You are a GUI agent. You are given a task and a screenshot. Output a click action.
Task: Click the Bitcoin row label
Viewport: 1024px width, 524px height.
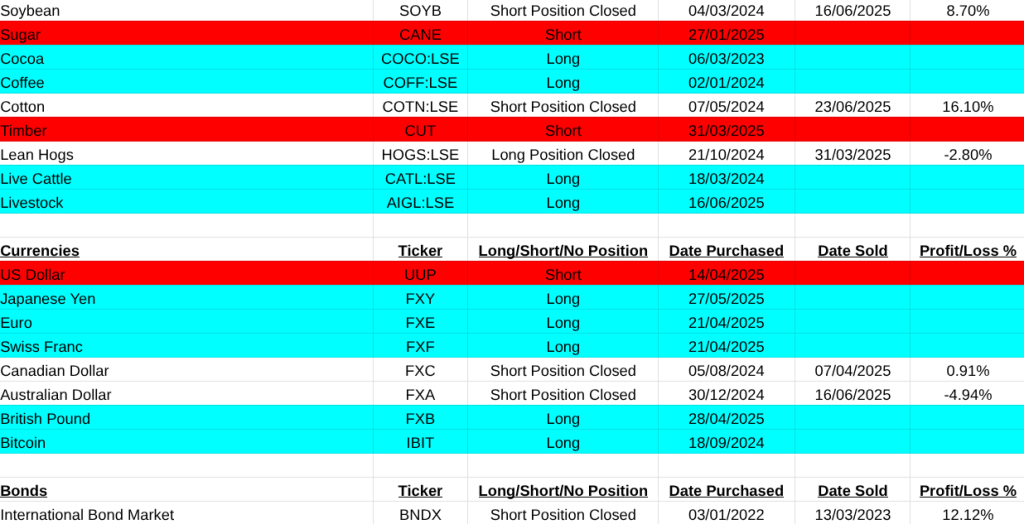pyautogui.click(x=23, y=443)
